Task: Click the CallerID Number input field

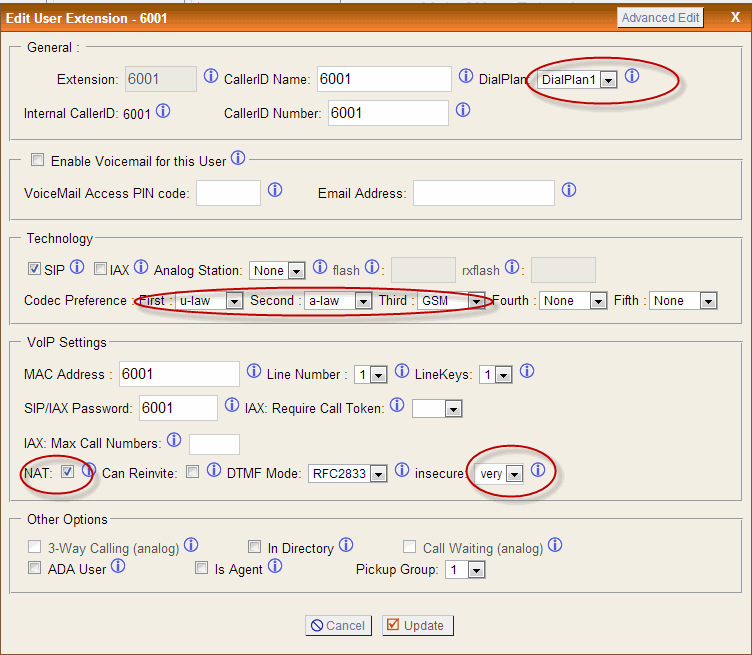Action: point(388,113)
